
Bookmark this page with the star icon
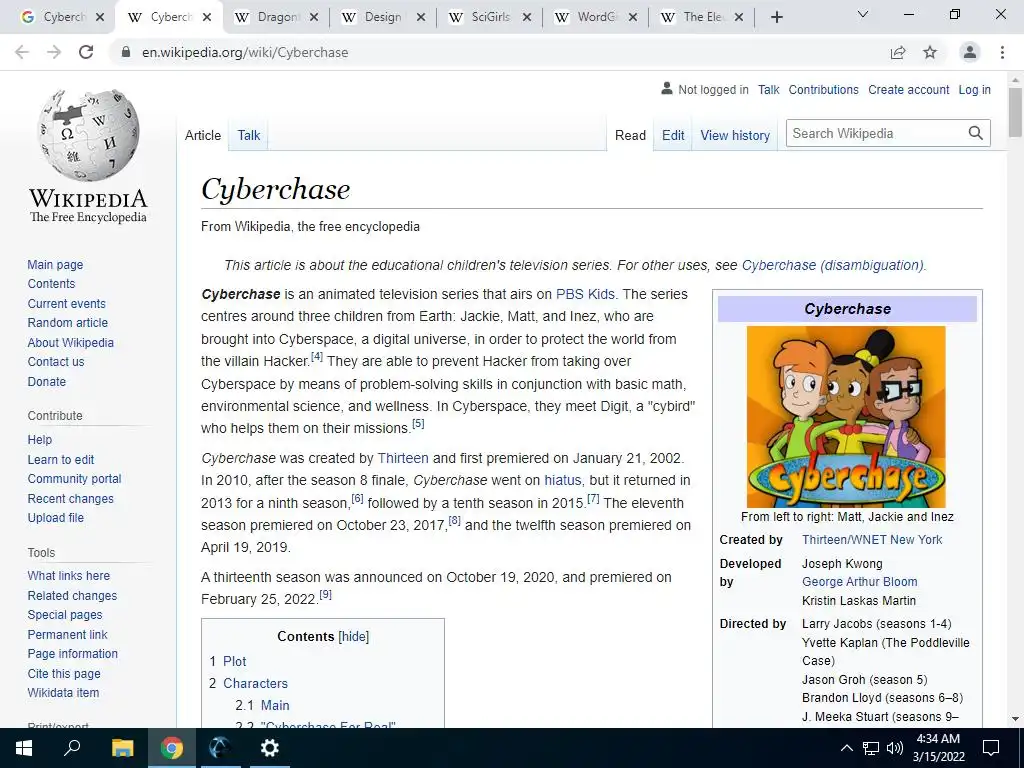930,52
